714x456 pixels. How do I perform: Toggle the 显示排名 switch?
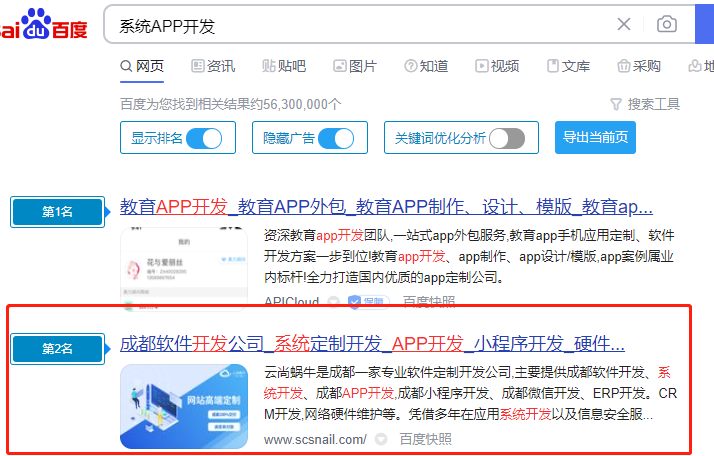[x=204, y=138]
